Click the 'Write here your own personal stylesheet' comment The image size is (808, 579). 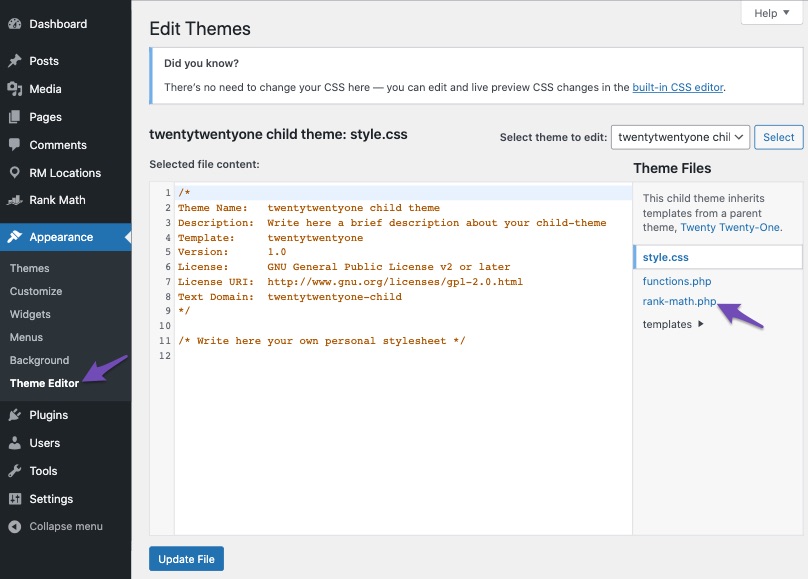[322, 340]
